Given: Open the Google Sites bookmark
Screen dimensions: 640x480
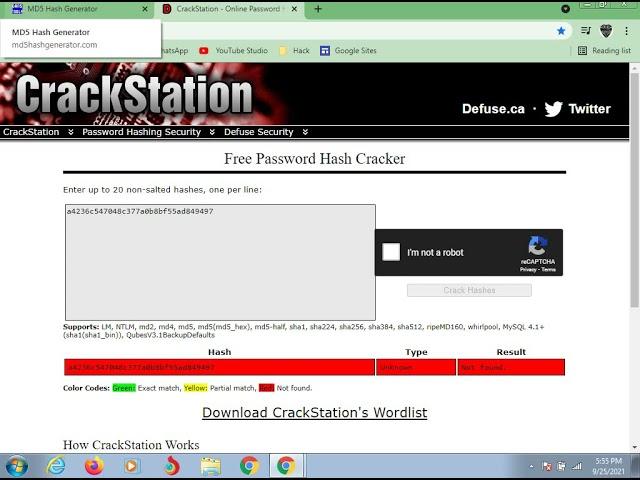Looking at the screenshot, I should [x=348, y=50].
